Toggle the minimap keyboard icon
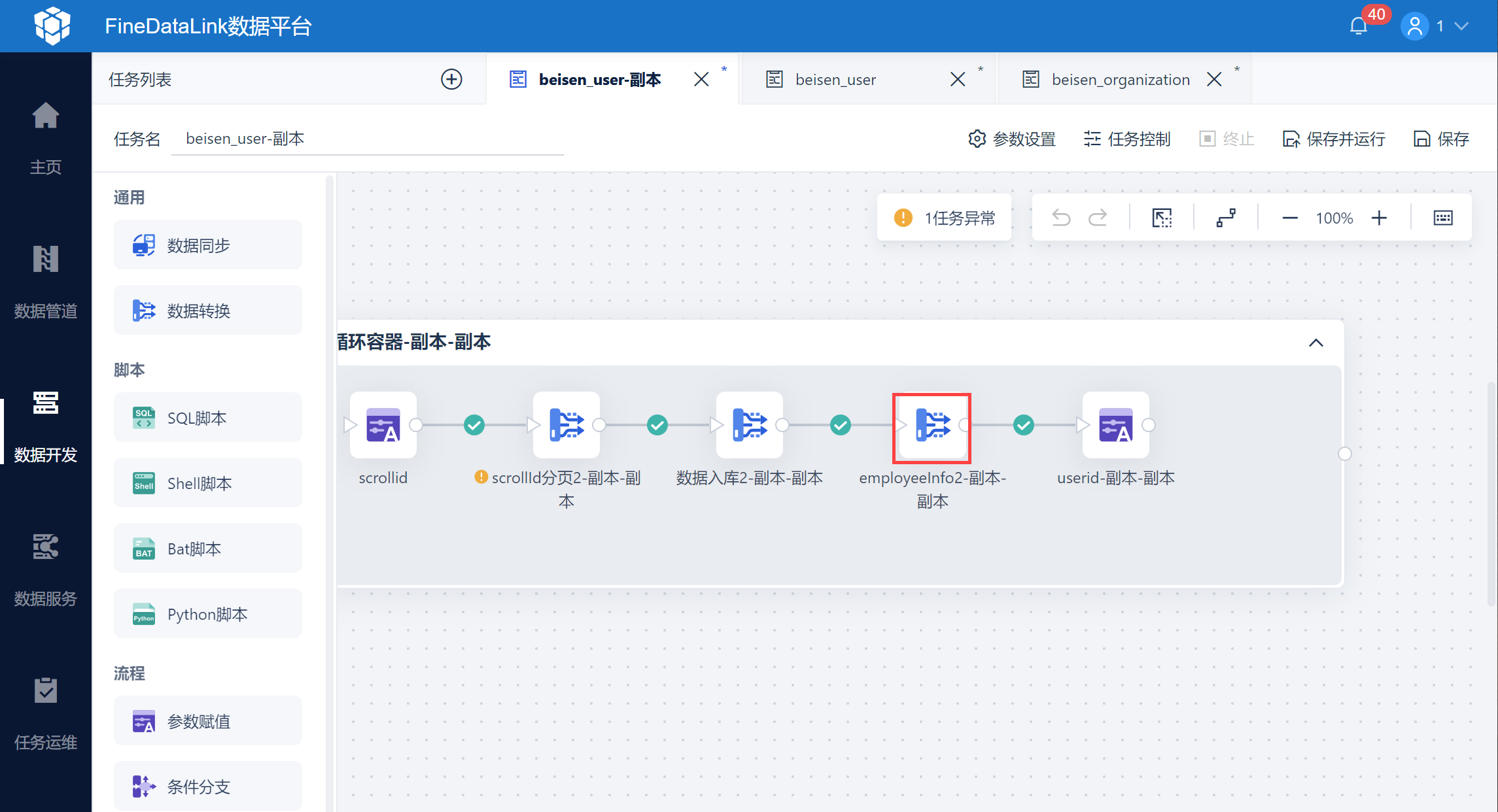 click(x=1443, y=218)
